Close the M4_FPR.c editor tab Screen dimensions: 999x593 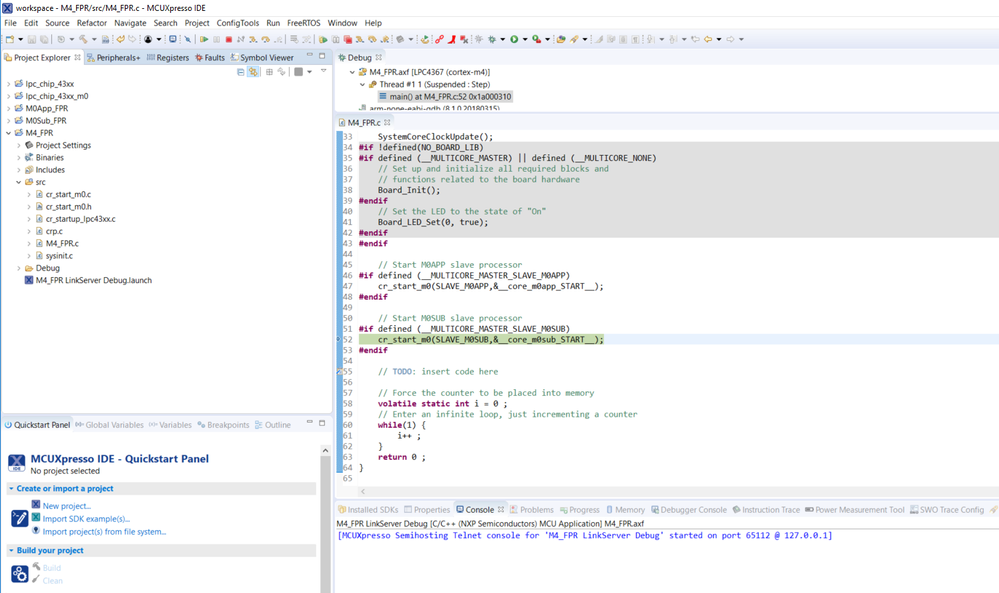[x=387, y=122]
